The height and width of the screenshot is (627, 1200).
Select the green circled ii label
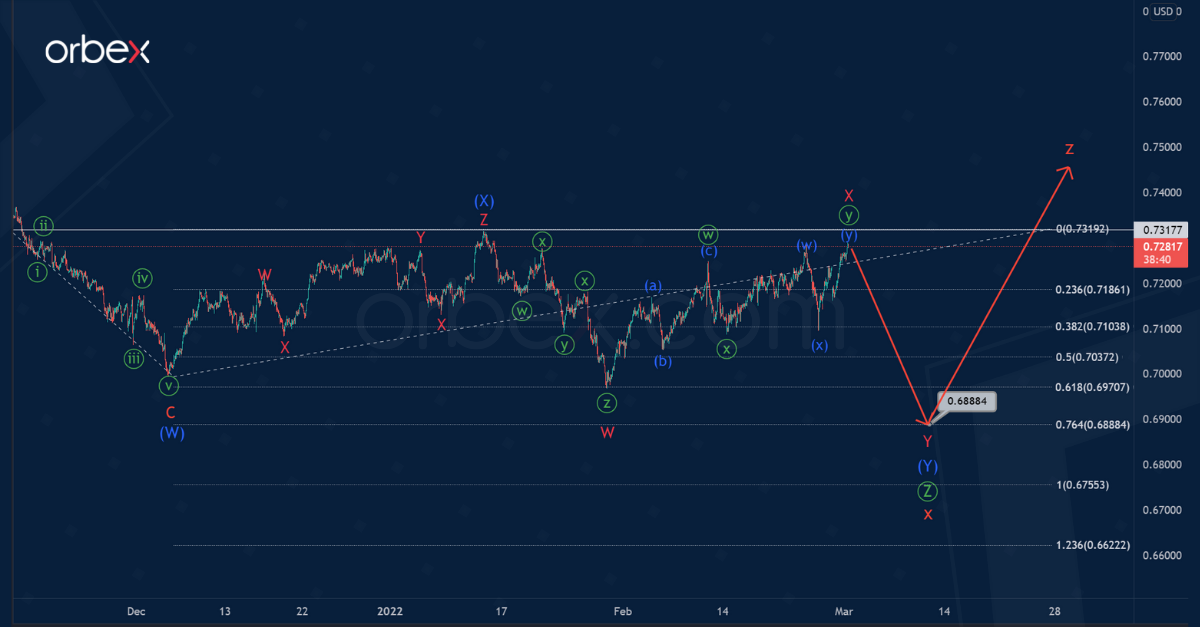click(x=43, y=224)
